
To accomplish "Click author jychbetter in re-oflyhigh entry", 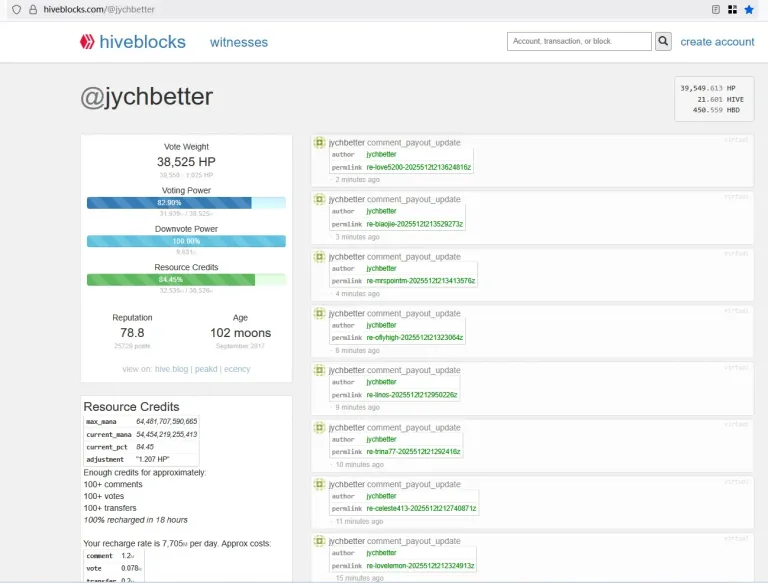I will coord(381,325).
